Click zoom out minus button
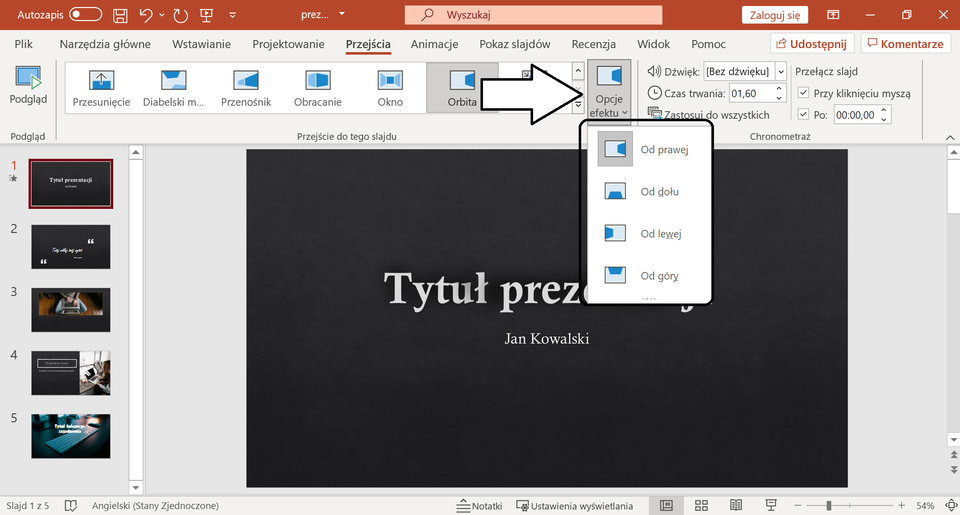This screenshot has width=960, height=515. click(x=798, y=506)
